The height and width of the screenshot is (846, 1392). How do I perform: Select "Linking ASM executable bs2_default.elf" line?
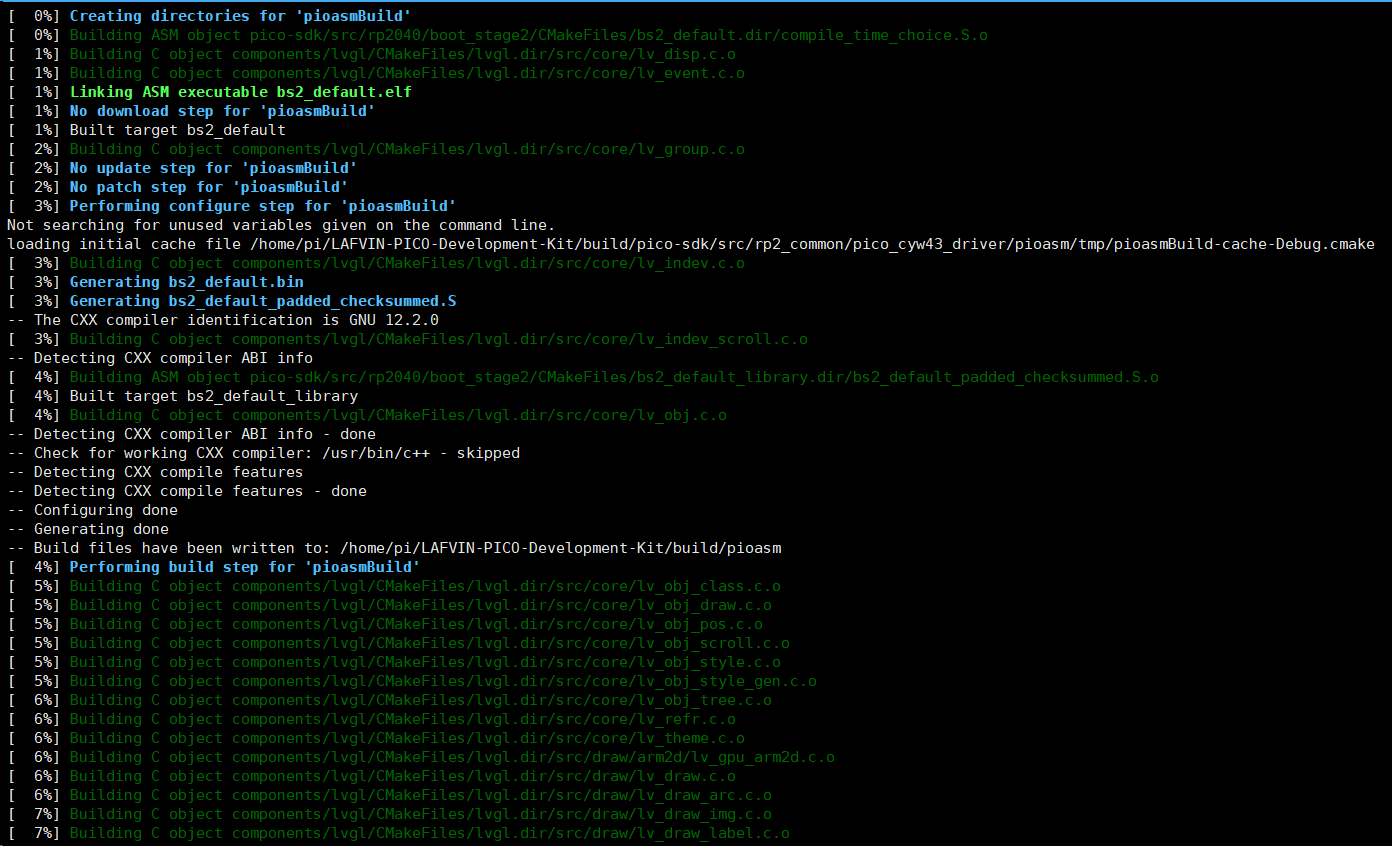tap(209, 92)
